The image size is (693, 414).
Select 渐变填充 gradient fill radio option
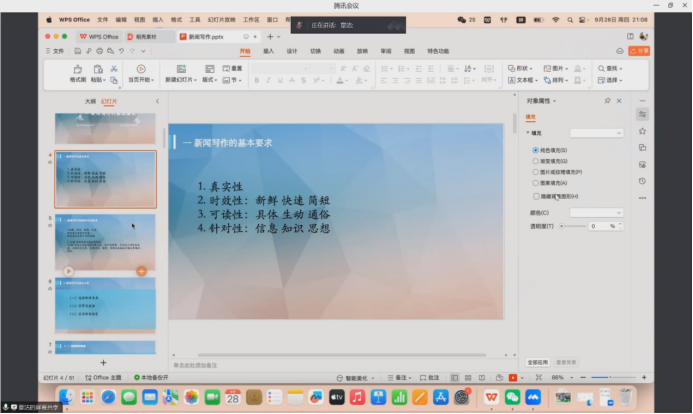(536, 161)
